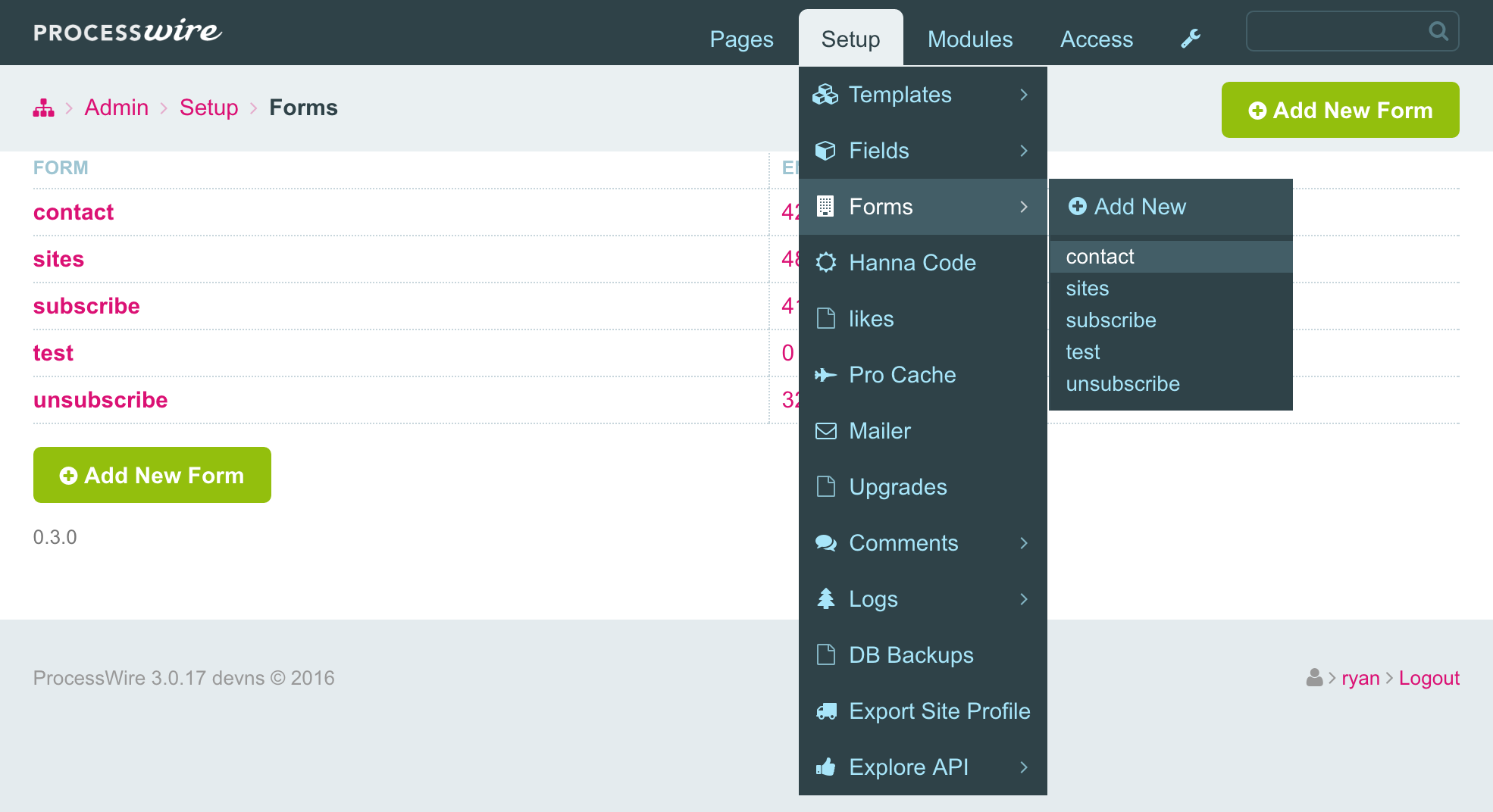Select subscribe in the Forms submenu
The width and height of the screenshot is (1493, 812).
[x=1171, y=320]
